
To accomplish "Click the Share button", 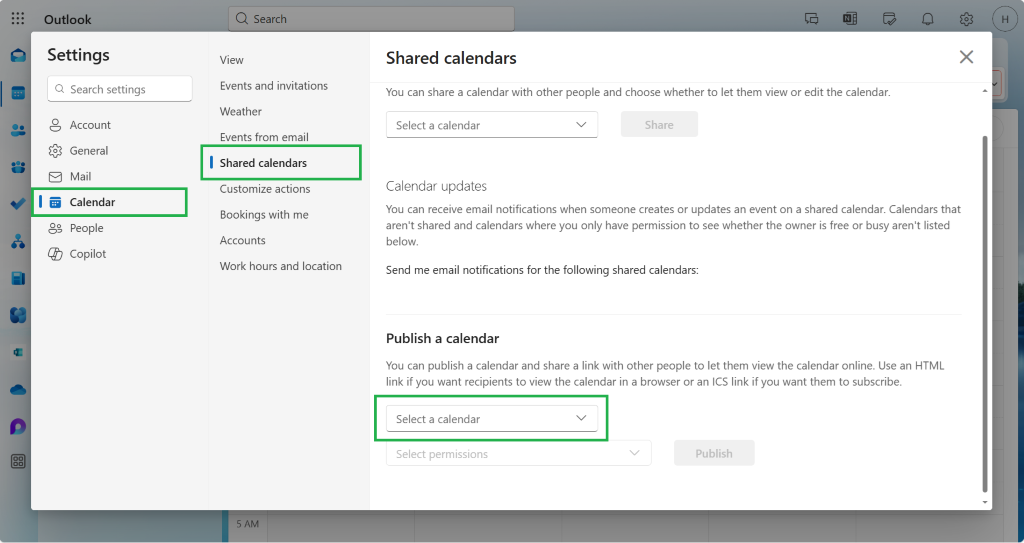I will pos(659,124).
